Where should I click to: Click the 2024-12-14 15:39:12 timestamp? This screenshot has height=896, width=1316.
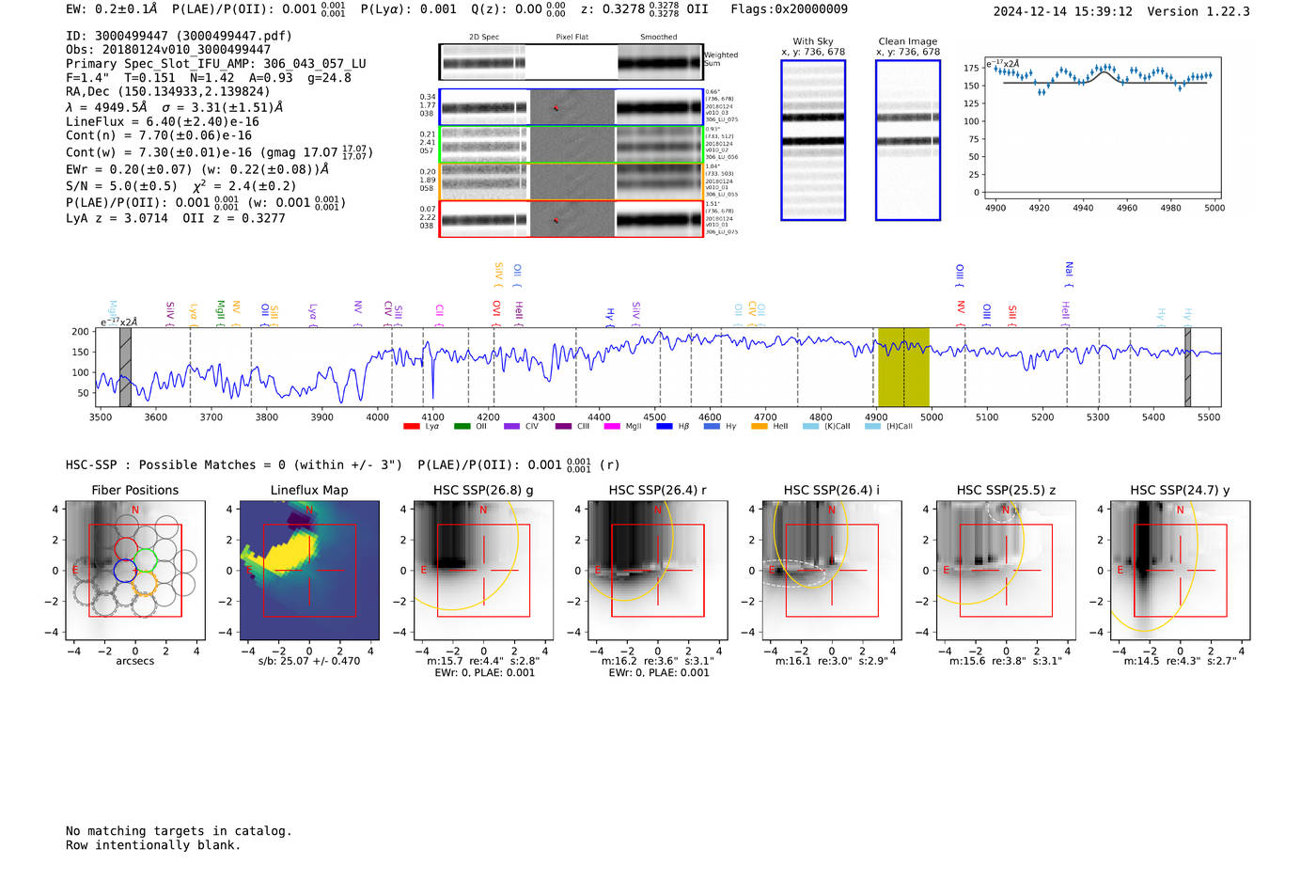(x=1063, y=11)
